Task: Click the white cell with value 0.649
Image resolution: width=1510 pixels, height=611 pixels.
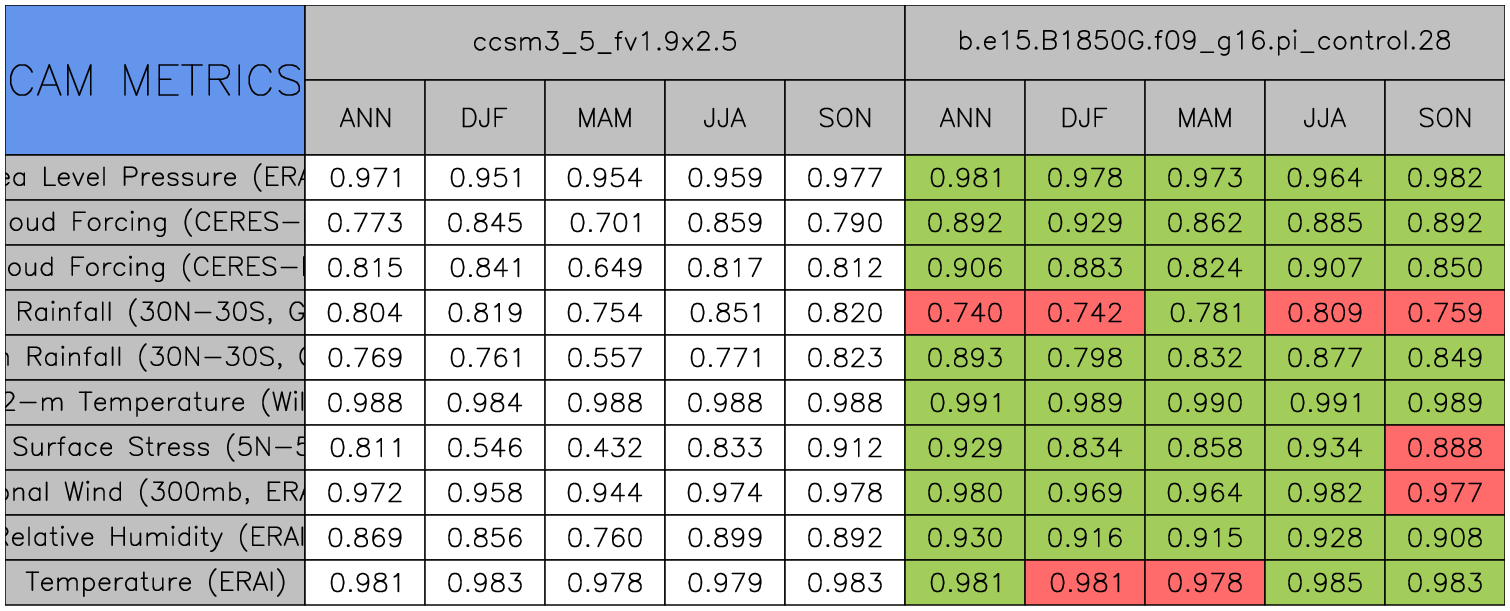Action: (605, 268)
